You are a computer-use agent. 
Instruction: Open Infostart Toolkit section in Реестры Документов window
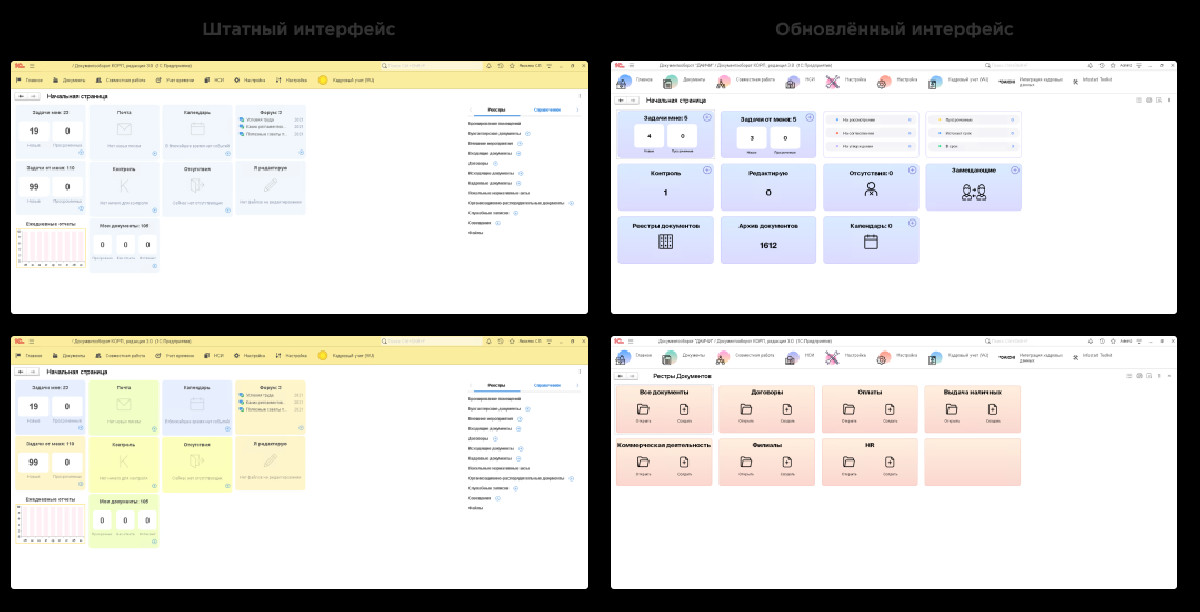(1090, 356)
